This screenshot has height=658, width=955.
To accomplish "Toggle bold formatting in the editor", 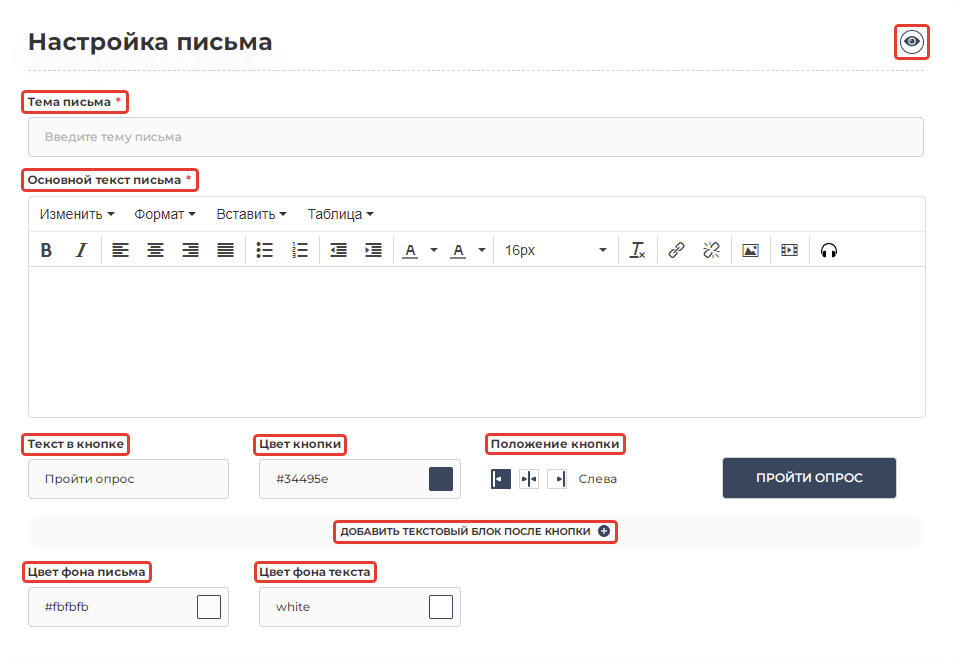I will (46, 250).
